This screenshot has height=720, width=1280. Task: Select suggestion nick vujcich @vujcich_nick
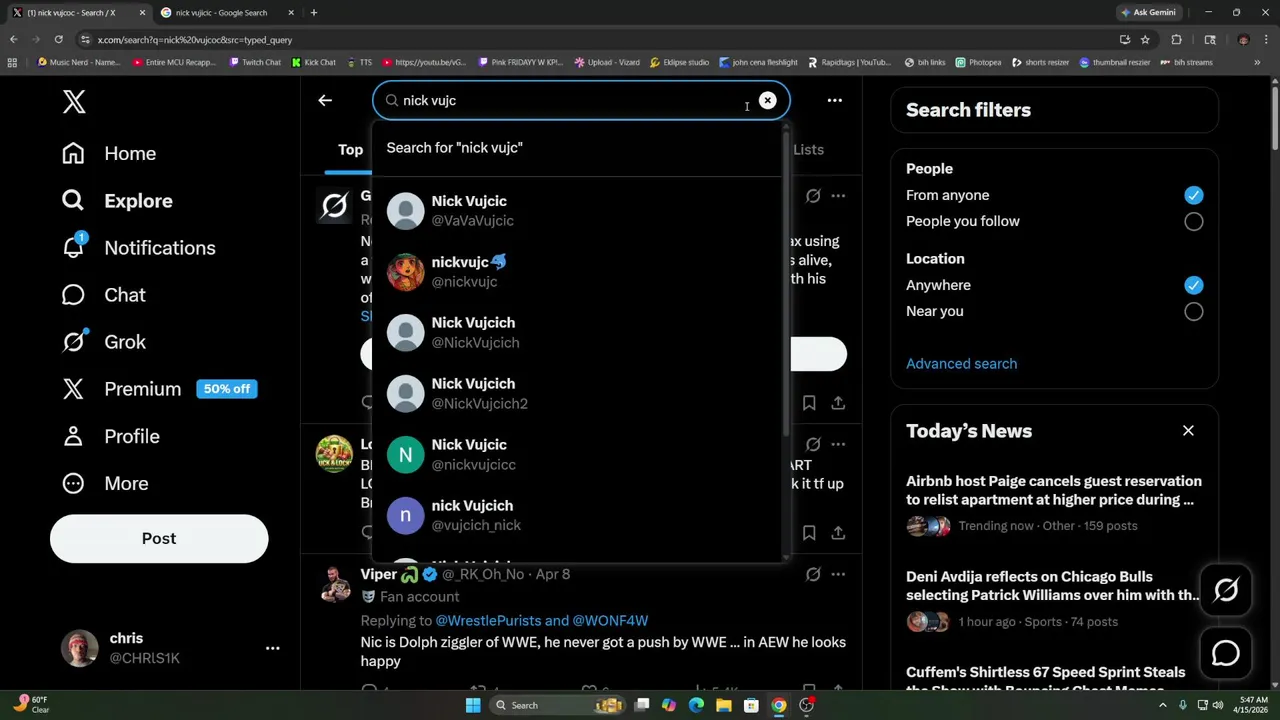click(x=579, y=516)
